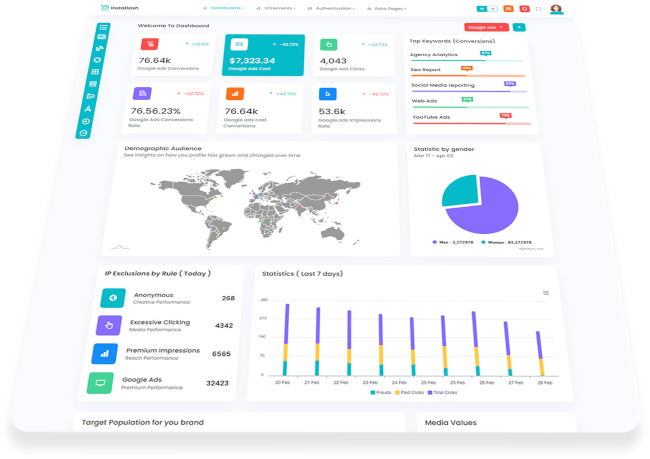Click the Welcome To Dashboard heading
The image size is (650, 459).
tap(173, 26)
